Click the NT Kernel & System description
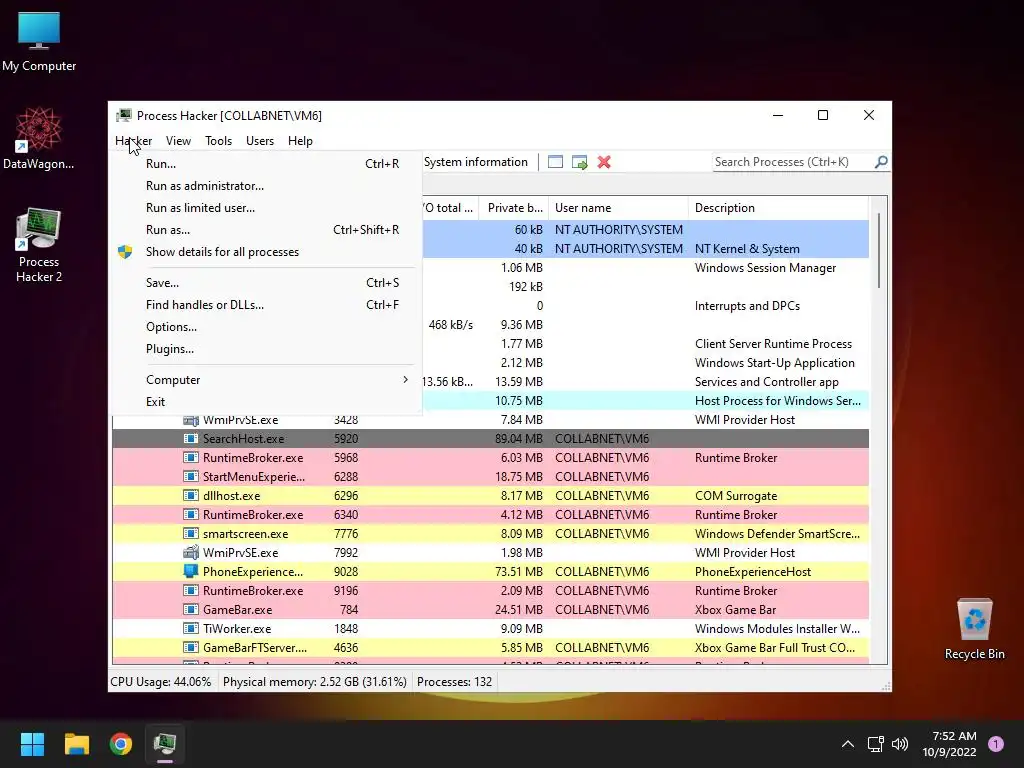 tap(747, 249)
